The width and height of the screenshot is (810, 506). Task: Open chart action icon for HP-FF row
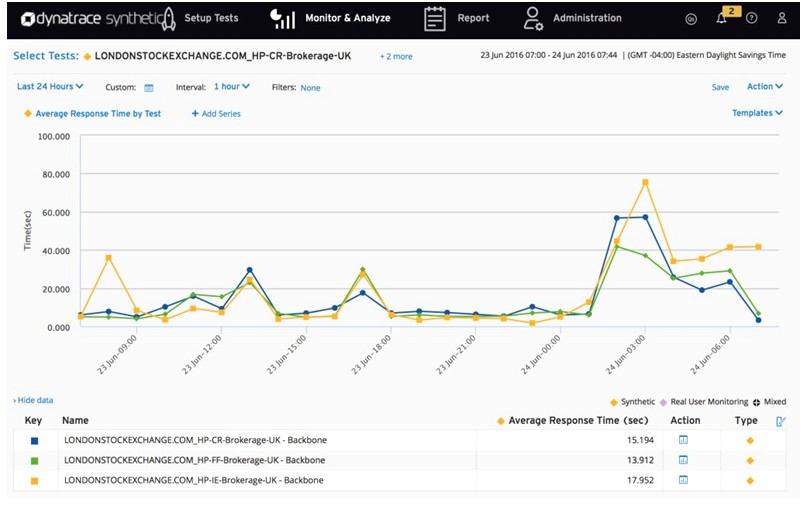[x=683, y=460]
